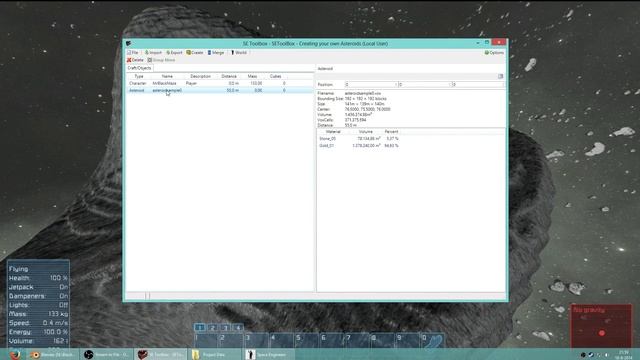This screenshot has width=640, height=360.
Task: Select game hotbar slot 7
Action: [x=358, y=341]
